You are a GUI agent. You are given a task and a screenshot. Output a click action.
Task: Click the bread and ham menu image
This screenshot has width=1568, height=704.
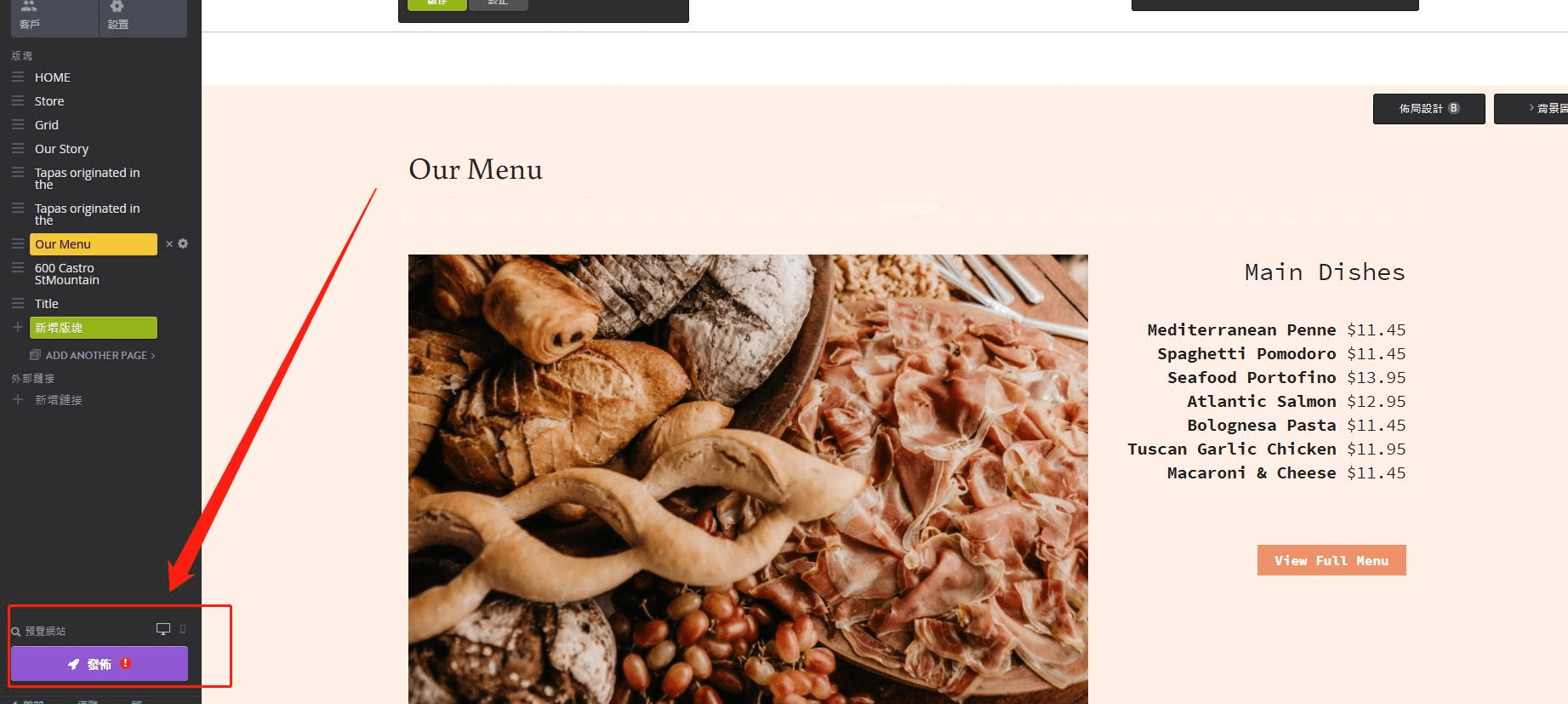(x=748, y=479)
